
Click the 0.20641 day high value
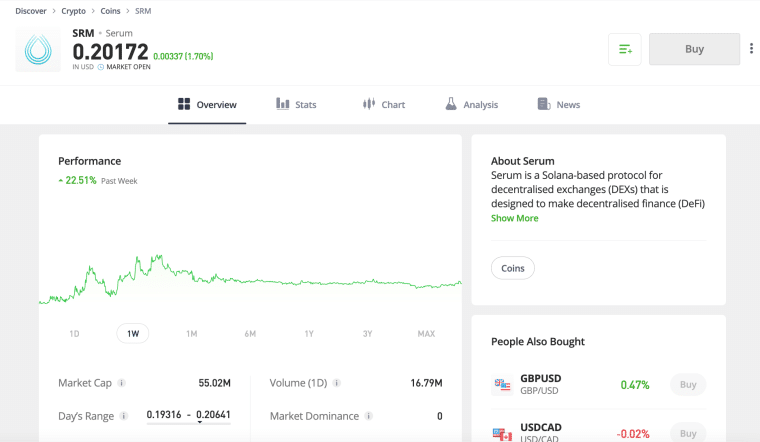click(213, 414)
